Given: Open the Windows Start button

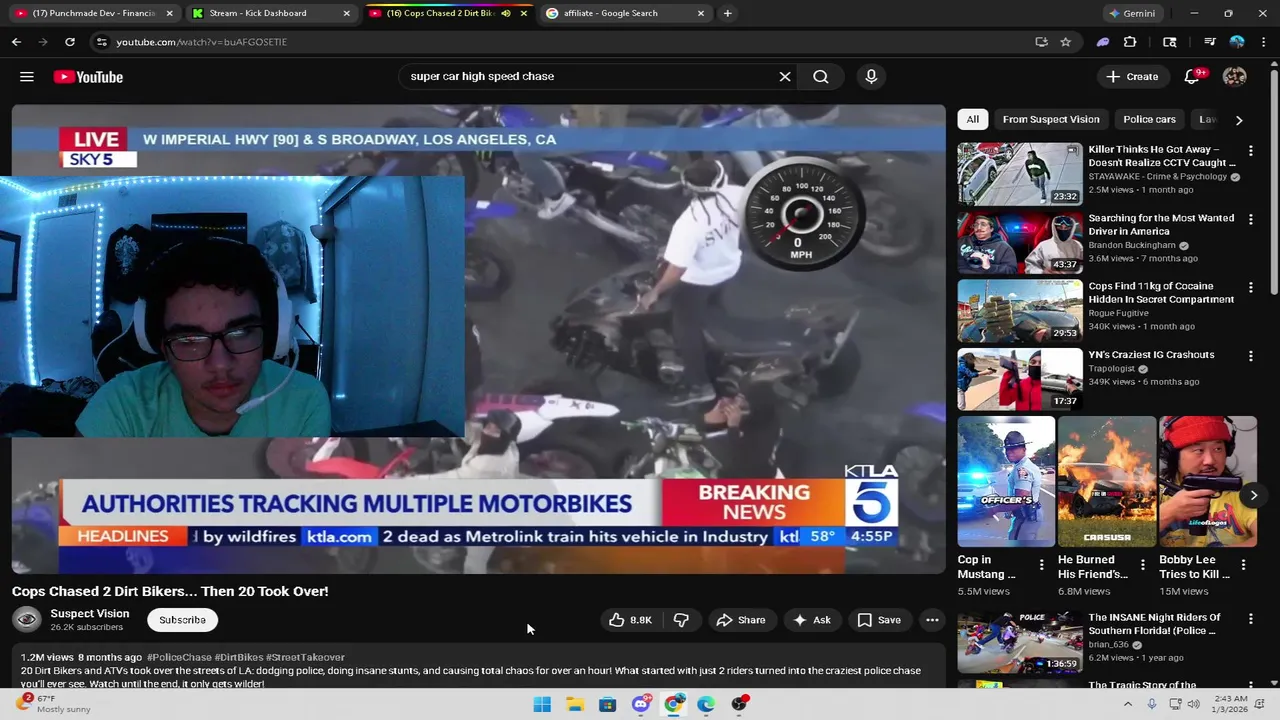Looking at the screenshot, I should [542, 704].
